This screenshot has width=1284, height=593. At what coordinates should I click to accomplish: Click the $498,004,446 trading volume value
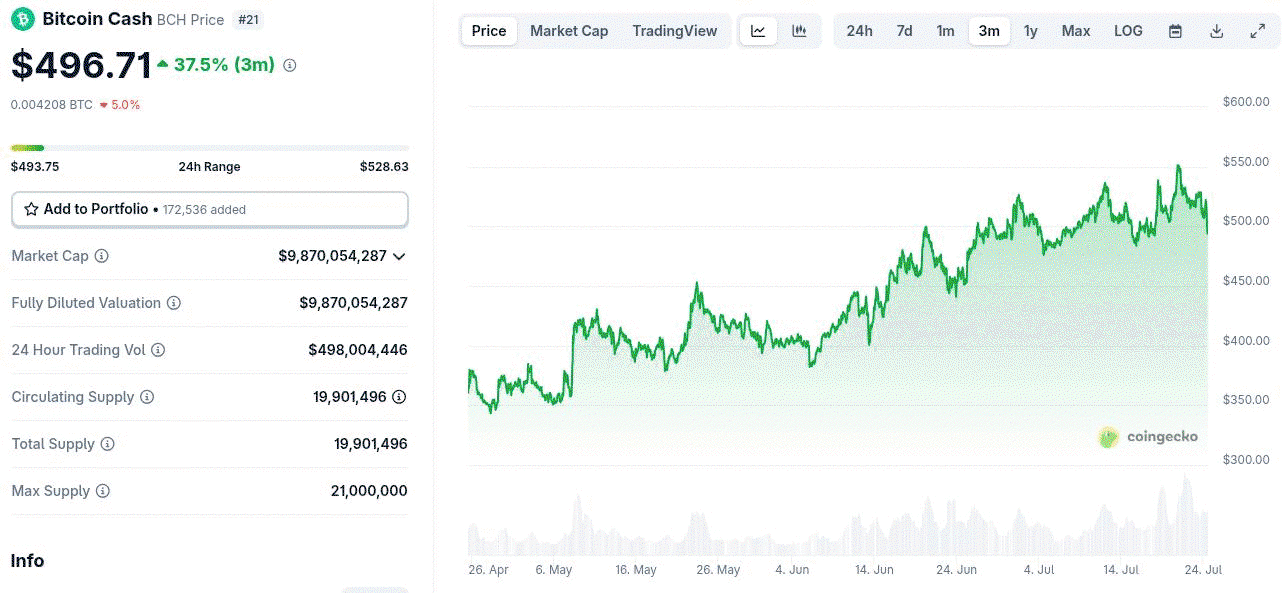pos(358,350)
